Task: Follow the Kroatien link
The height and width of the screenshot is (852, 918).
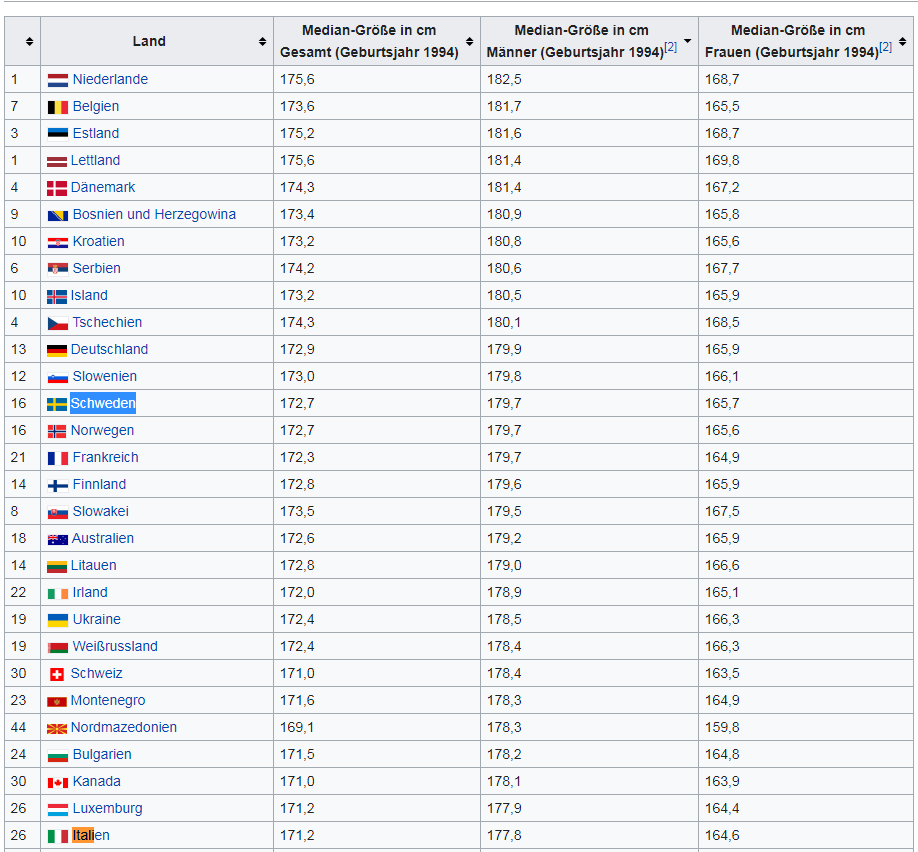Action: 98,241
